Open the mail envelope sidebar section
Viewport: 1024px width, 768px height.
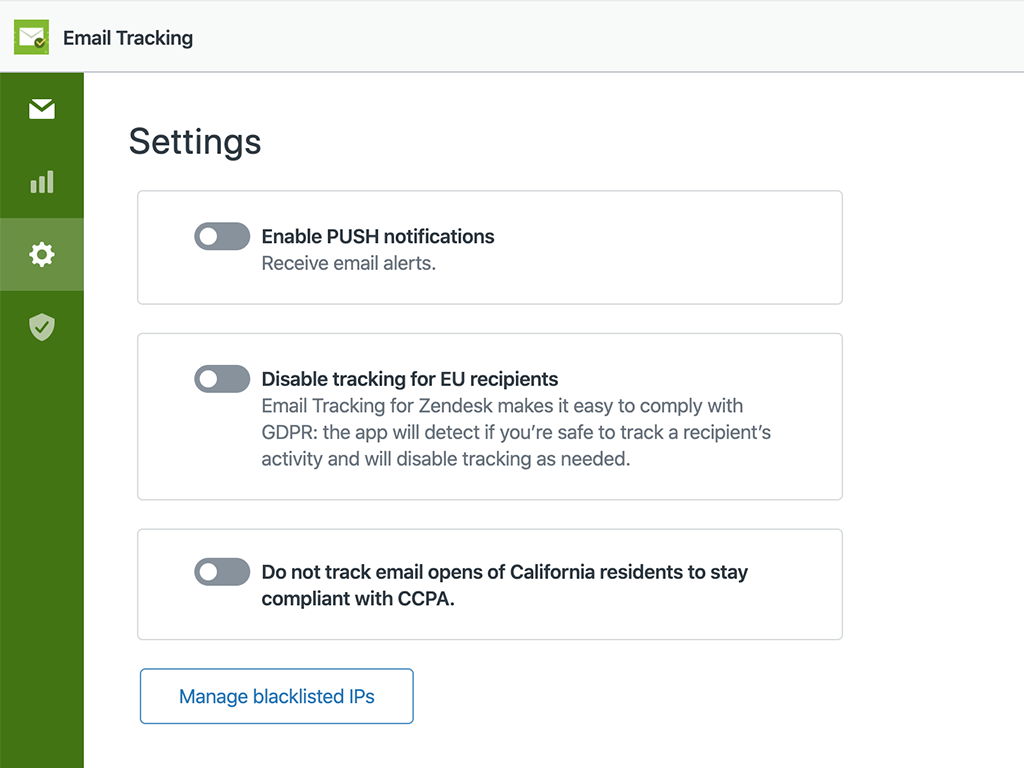pos(42,109)
